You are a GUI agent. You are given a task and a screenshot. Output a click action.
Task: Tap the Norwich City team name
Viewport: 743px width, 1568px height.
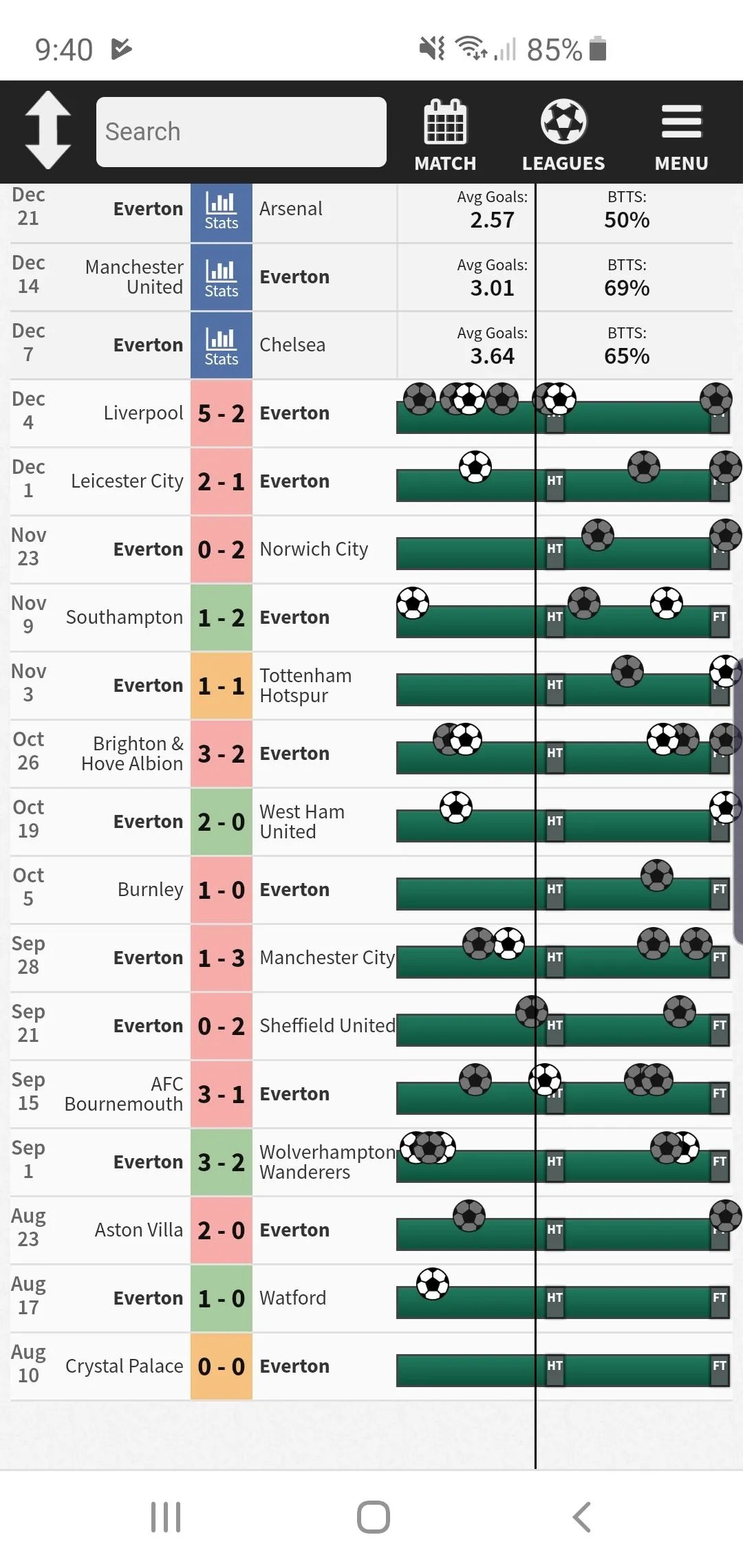click(314, 549)
